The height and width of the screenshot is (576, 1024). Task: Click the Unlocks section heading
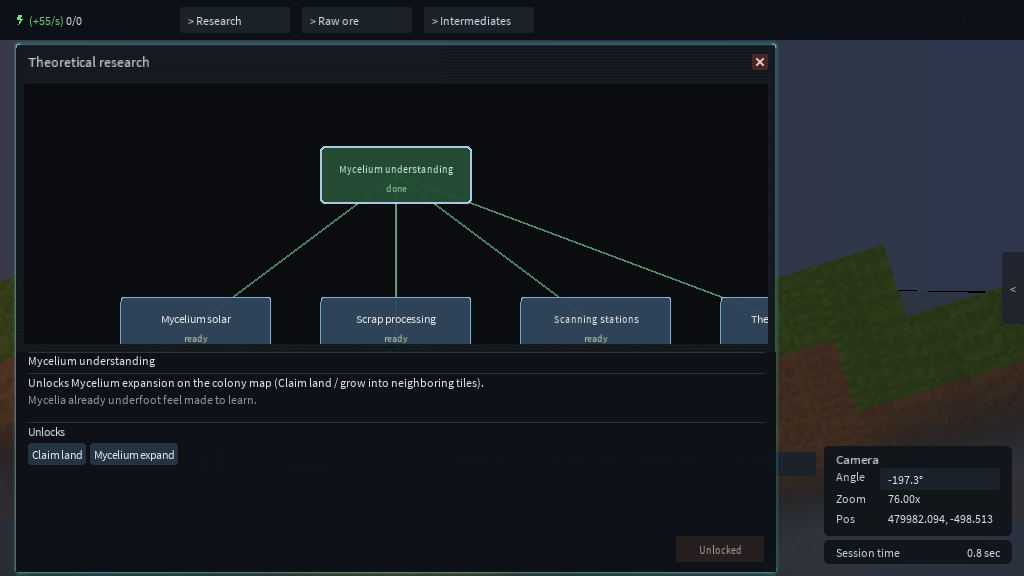[46, 432]
